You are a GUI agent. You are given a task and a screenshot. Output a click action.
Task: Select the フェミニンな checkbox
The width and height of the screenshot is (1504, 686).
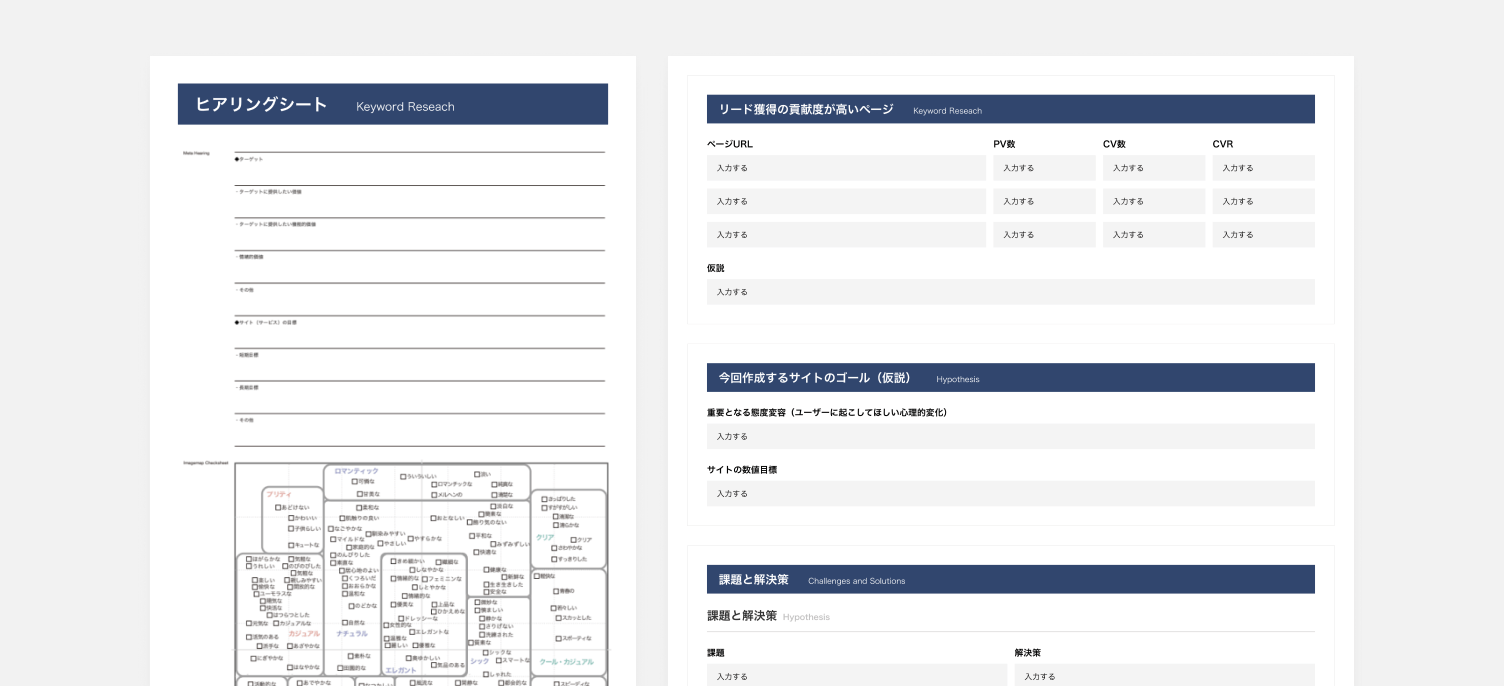pyautogui.click(x=425, y=579)
